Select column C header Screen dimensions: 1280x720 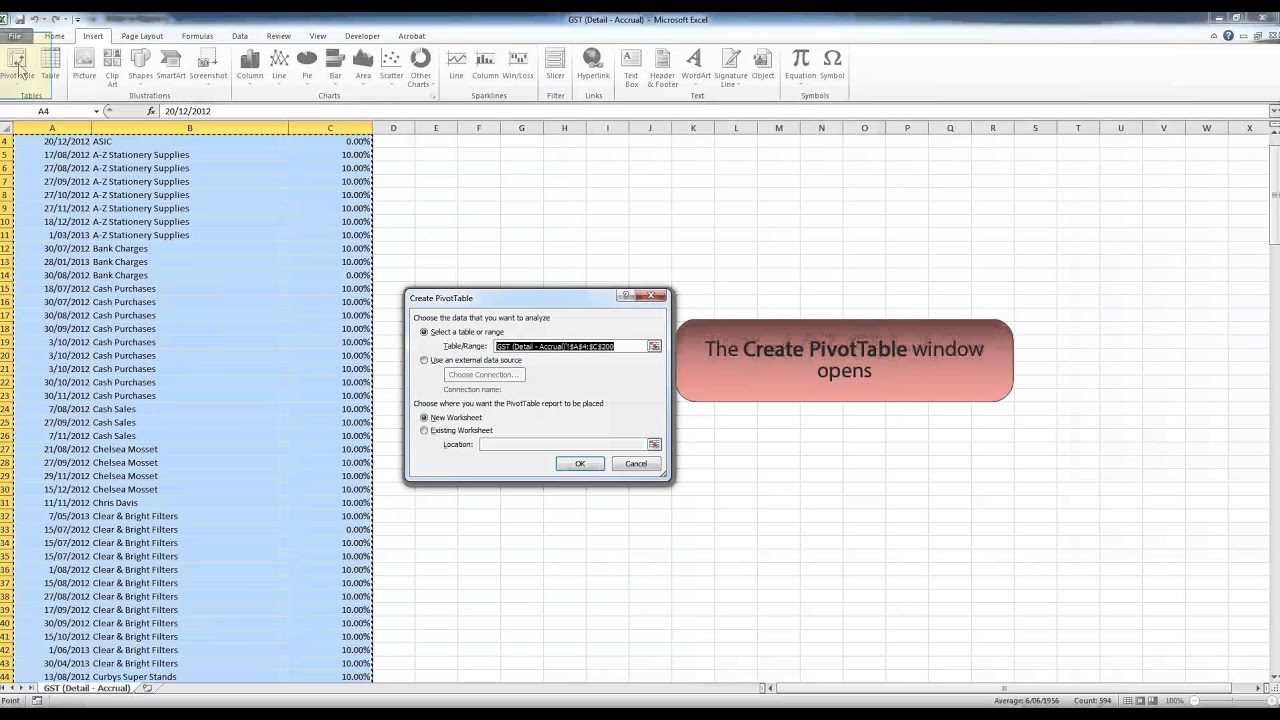click(330, 128)
